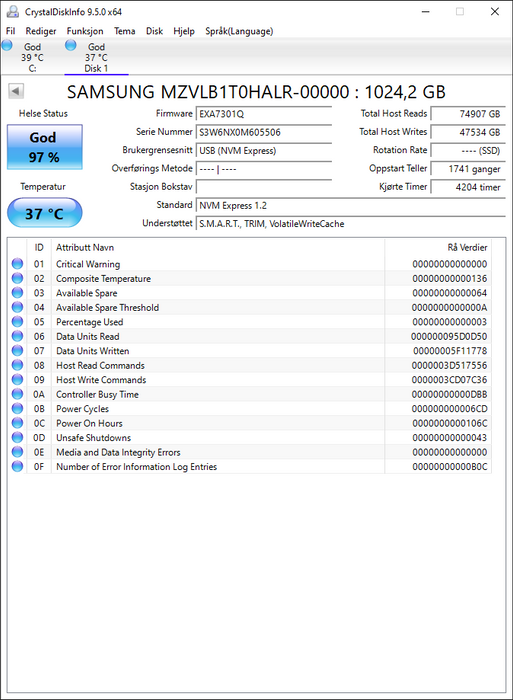This screenshot has width=513, height=700.
Task: Click the Composite Temperature status circle
Action: pyautogui.click(x=17, y=278)
